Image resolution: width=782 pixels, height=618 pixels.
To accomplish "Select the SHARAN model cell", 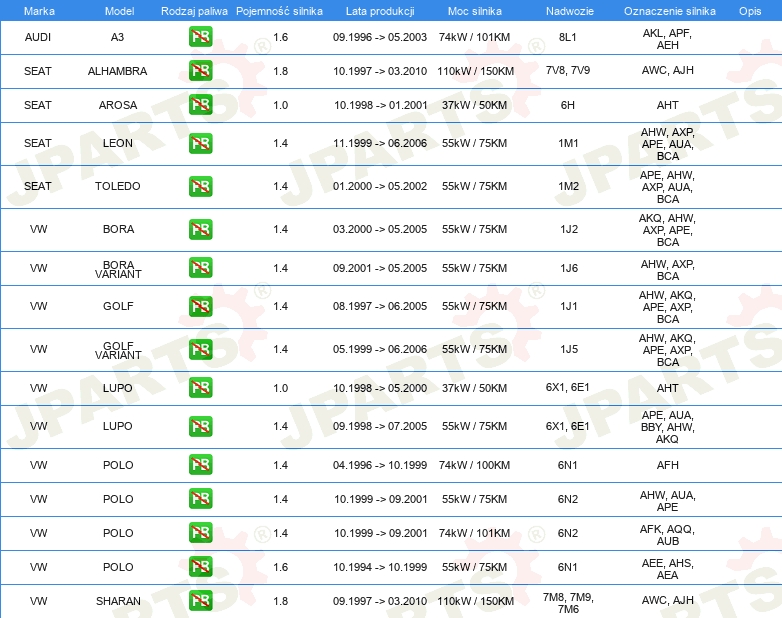I will [x=118, y=601].
